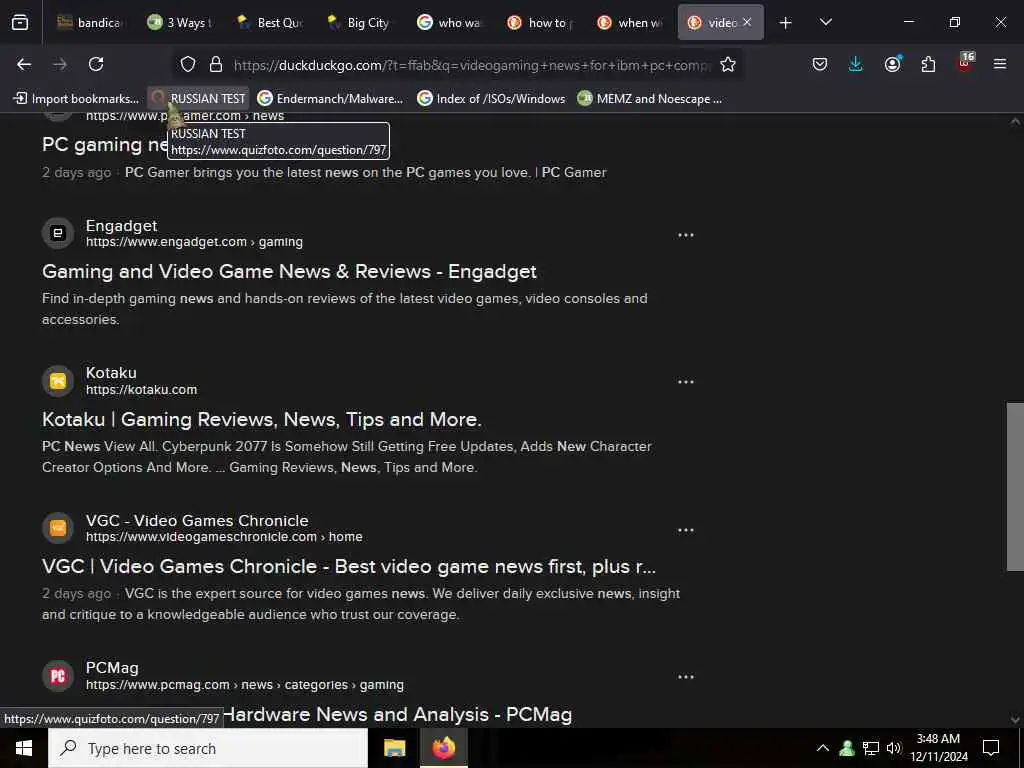The image size is (1024, 768).
Task: Click the duckduckgo address bar URL
Action: coord(470,65)
